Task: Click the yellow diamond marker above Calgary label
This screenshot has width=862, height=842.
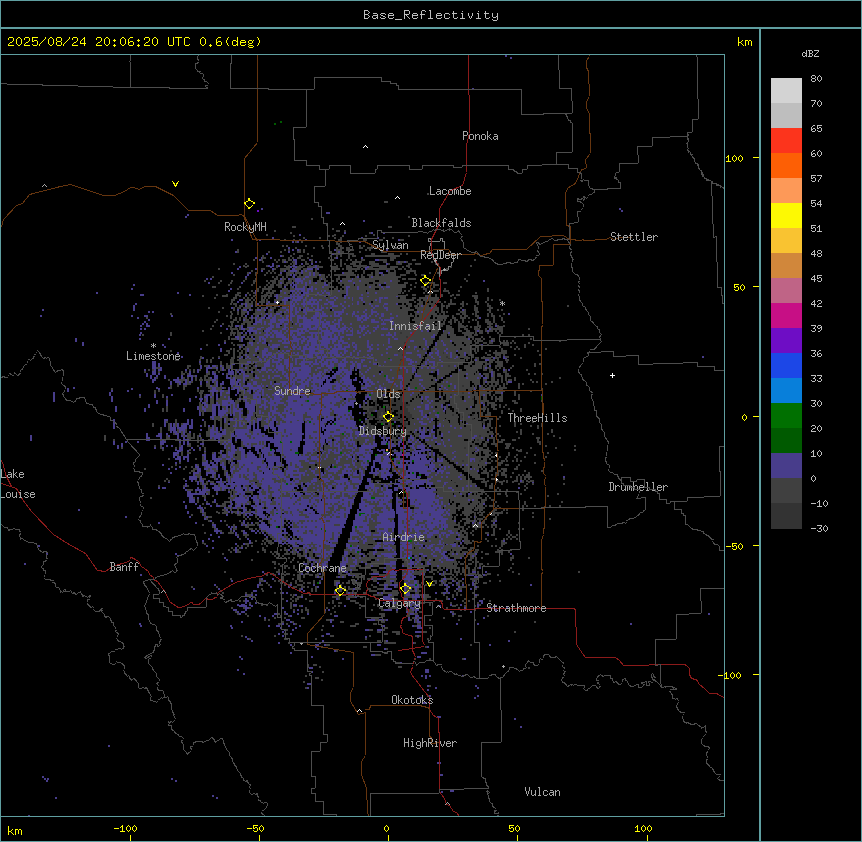Action: click(405, 589)
